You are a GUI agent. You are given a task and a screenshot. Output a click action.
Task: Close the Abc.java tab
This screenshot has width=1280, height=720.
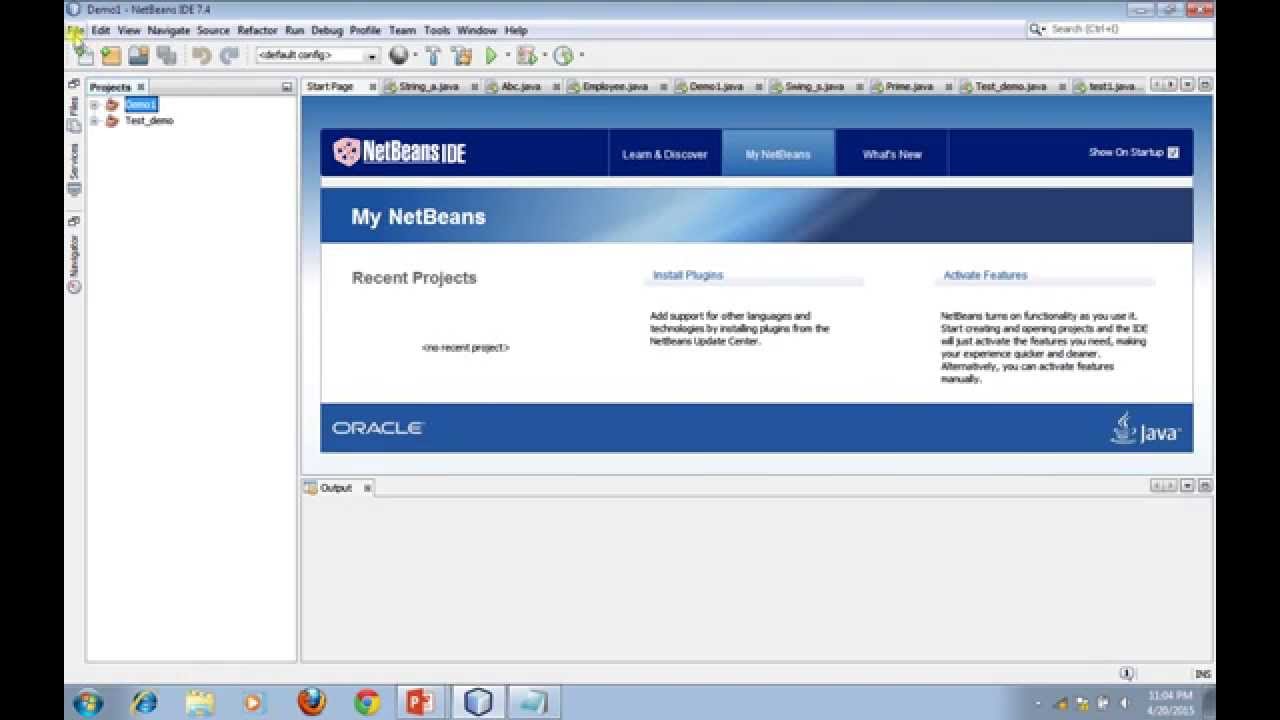coord(557,87)
